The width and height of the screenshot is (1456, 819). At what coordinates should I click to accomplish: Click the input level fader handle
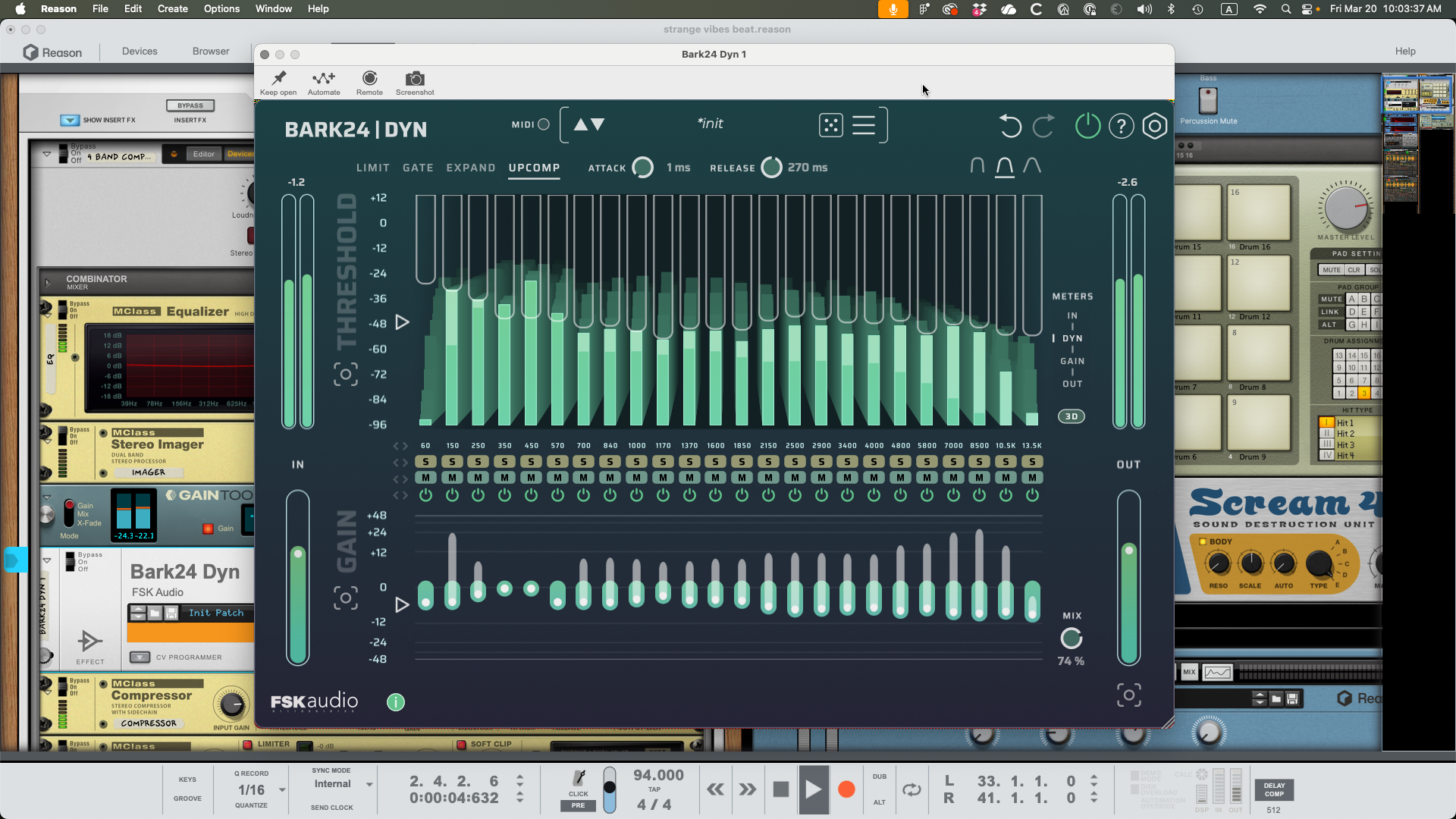click(x=298, y=554)
